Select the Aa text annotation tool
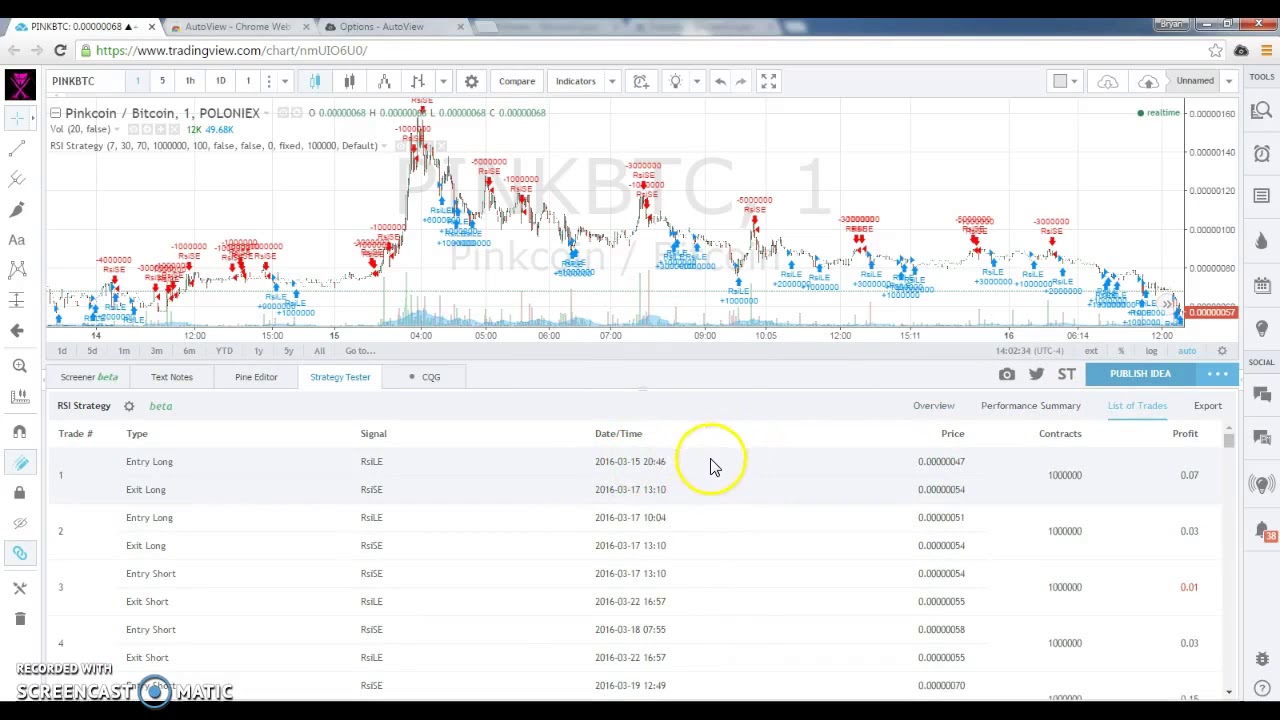 tap(17, 240)
